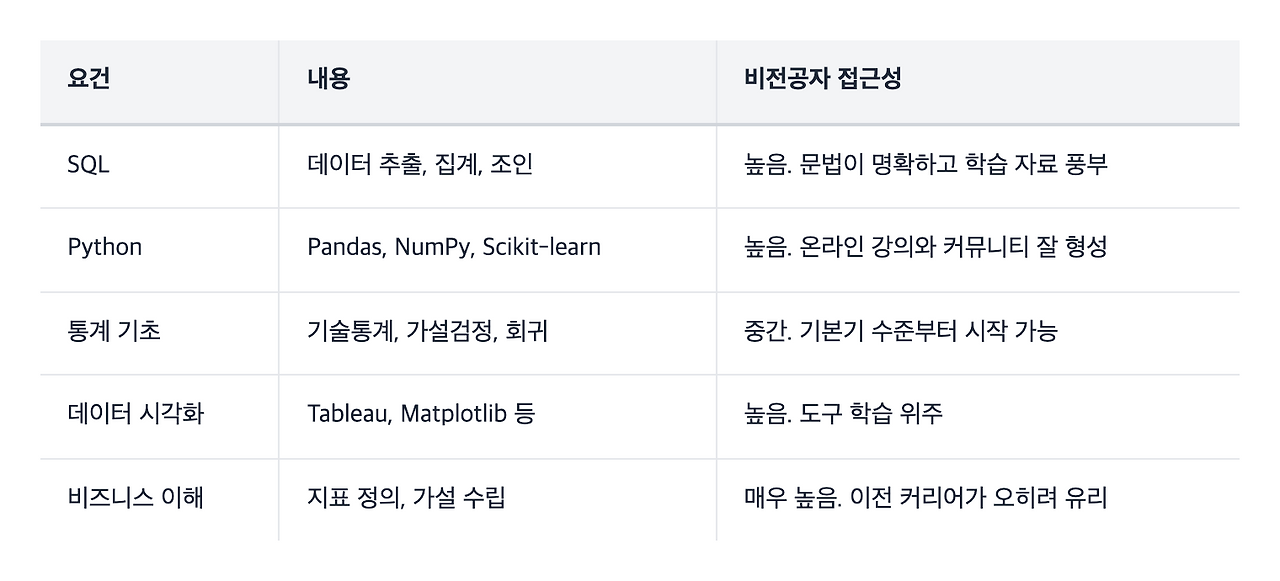1280x581 pixels.
Task: Select the Tableau, Matplotlib 등 cell
Action: [x=498, y=416]
